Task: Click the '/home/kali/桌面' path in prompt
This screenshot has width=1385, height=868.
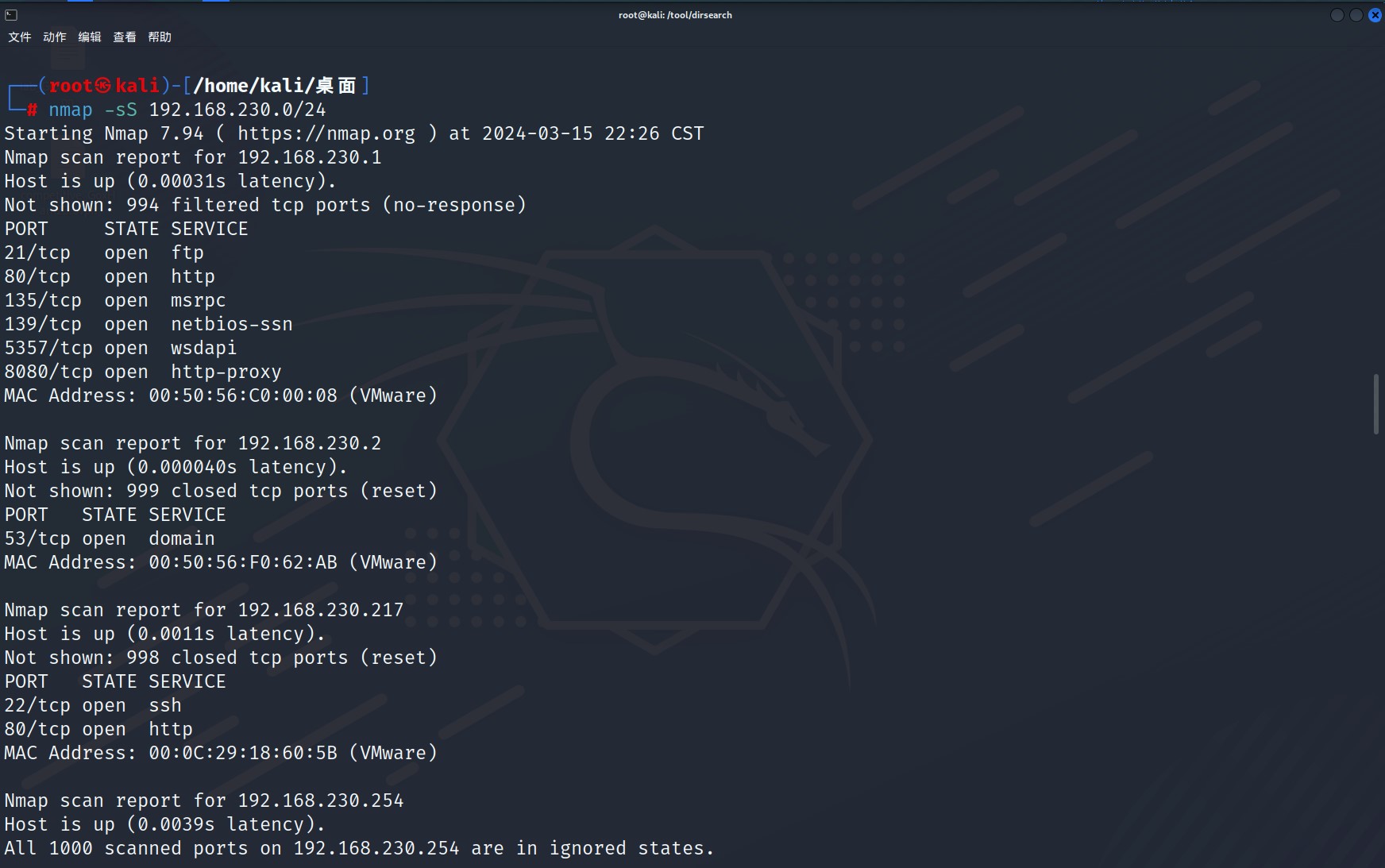Action: (x=275, y=86)
